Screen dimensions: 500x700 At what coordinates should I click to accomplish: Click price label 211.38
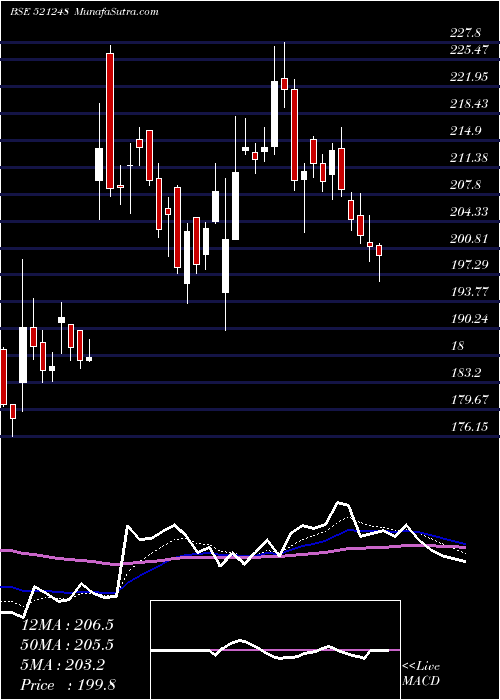(x=469, y=158)
